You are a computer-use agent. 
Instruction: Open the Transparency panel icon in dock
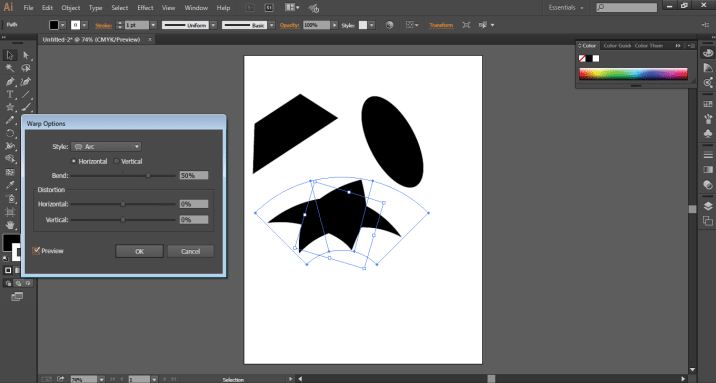coord(708,184)
